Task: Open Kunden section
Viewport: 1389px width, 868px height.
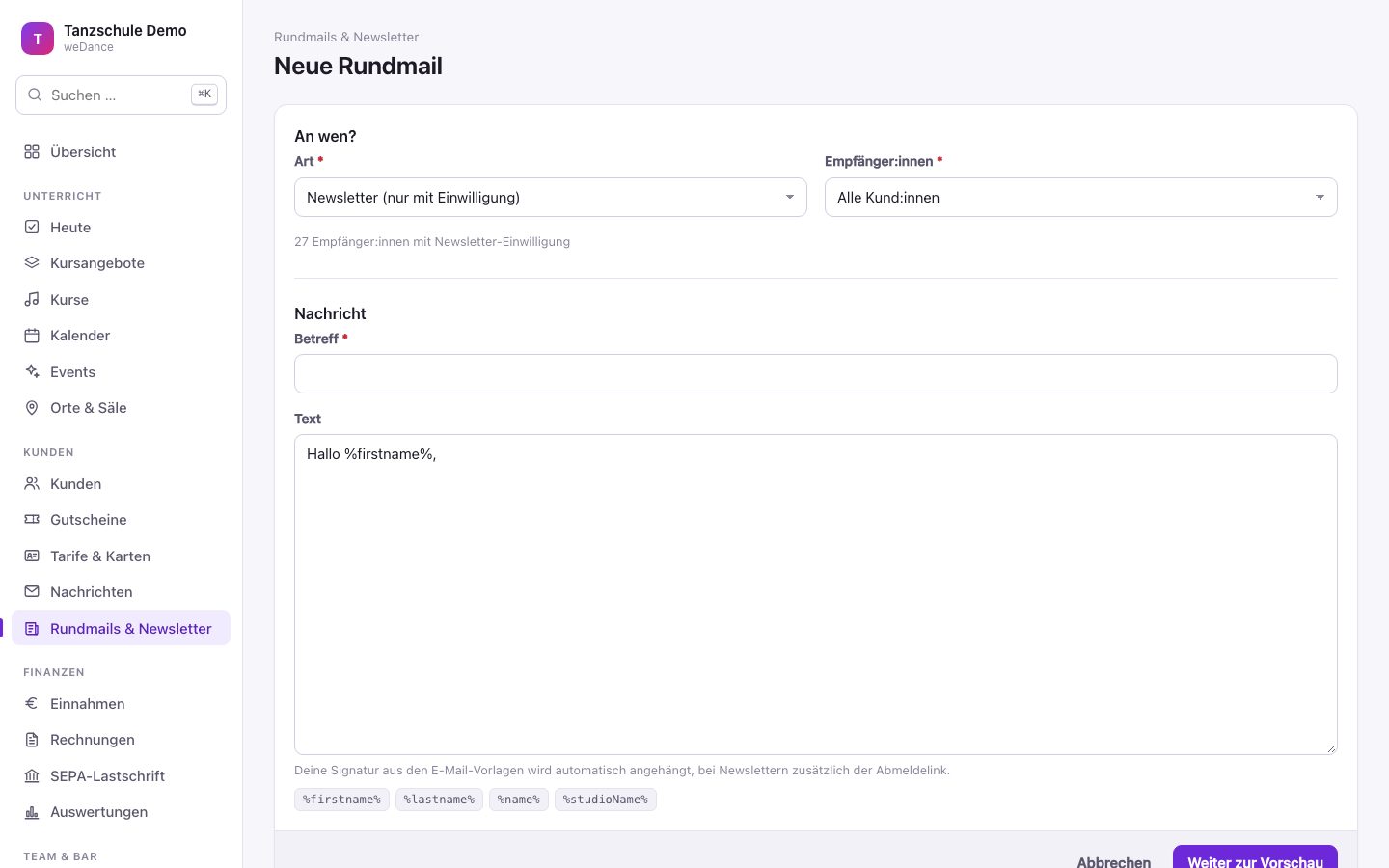Action: coord(122,483)
